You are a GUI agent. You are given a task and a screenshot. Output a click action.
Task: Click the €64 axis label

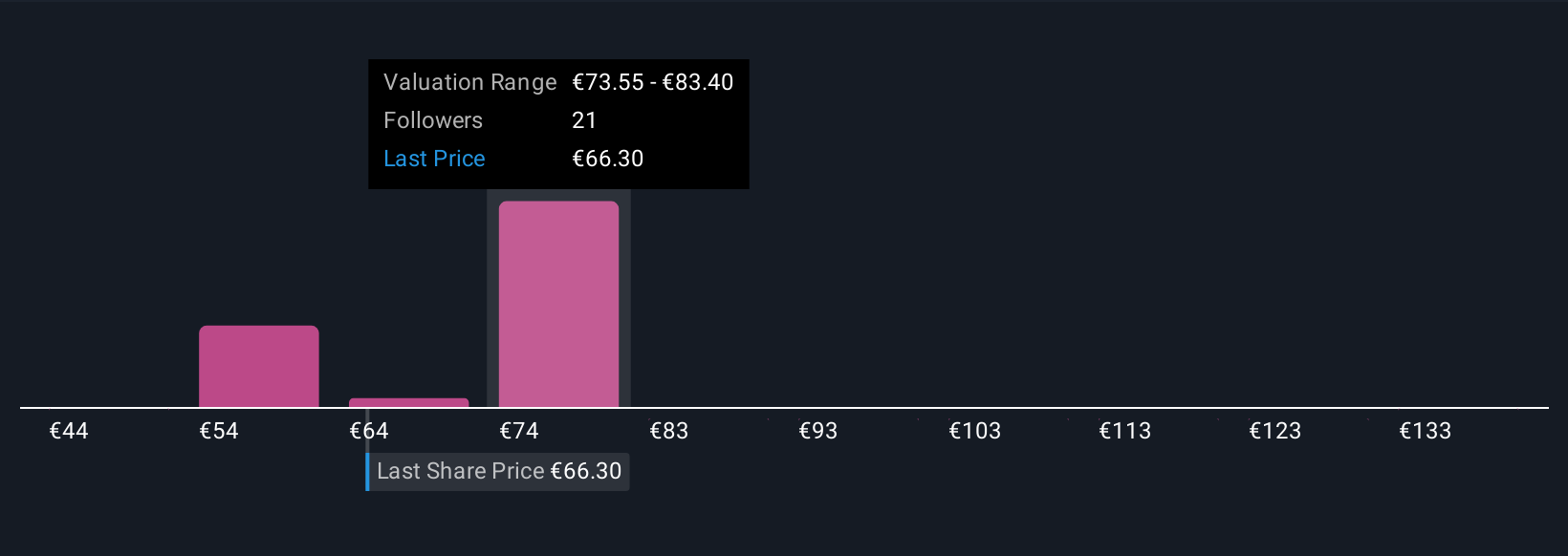coord(369,431)
